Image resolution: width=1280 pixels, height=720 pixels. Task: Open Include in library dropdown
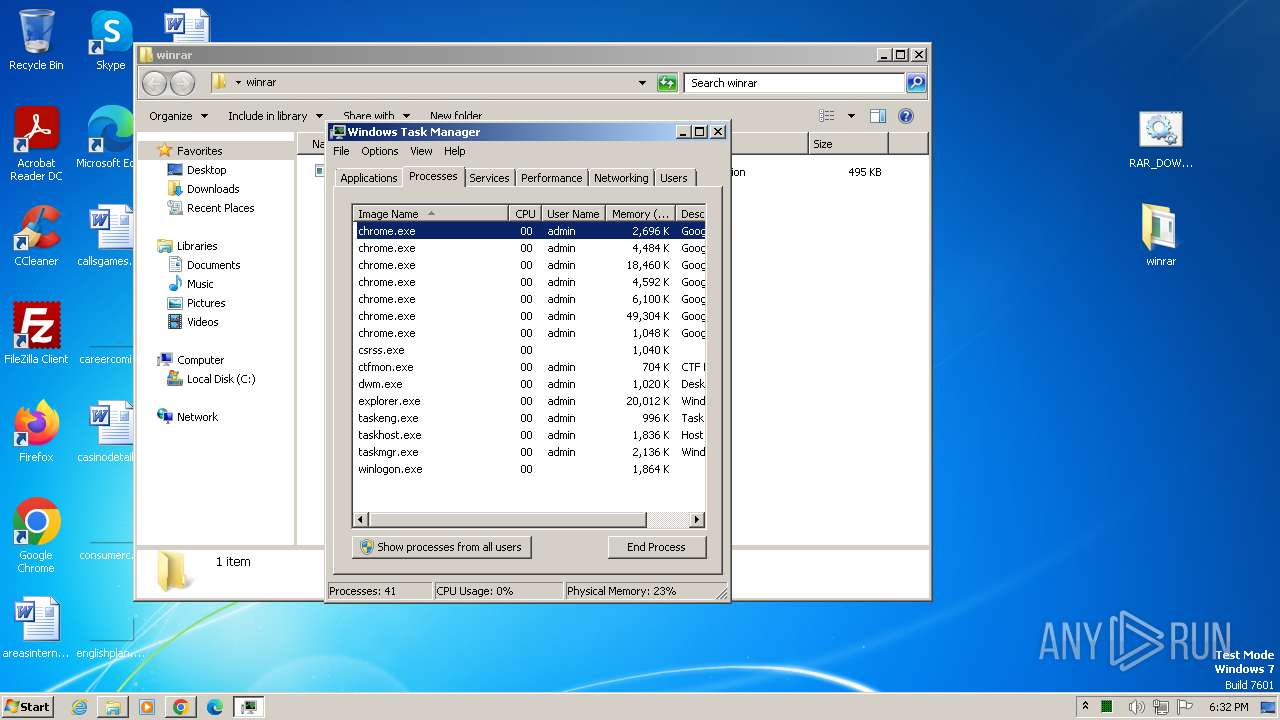pos(275,116)
